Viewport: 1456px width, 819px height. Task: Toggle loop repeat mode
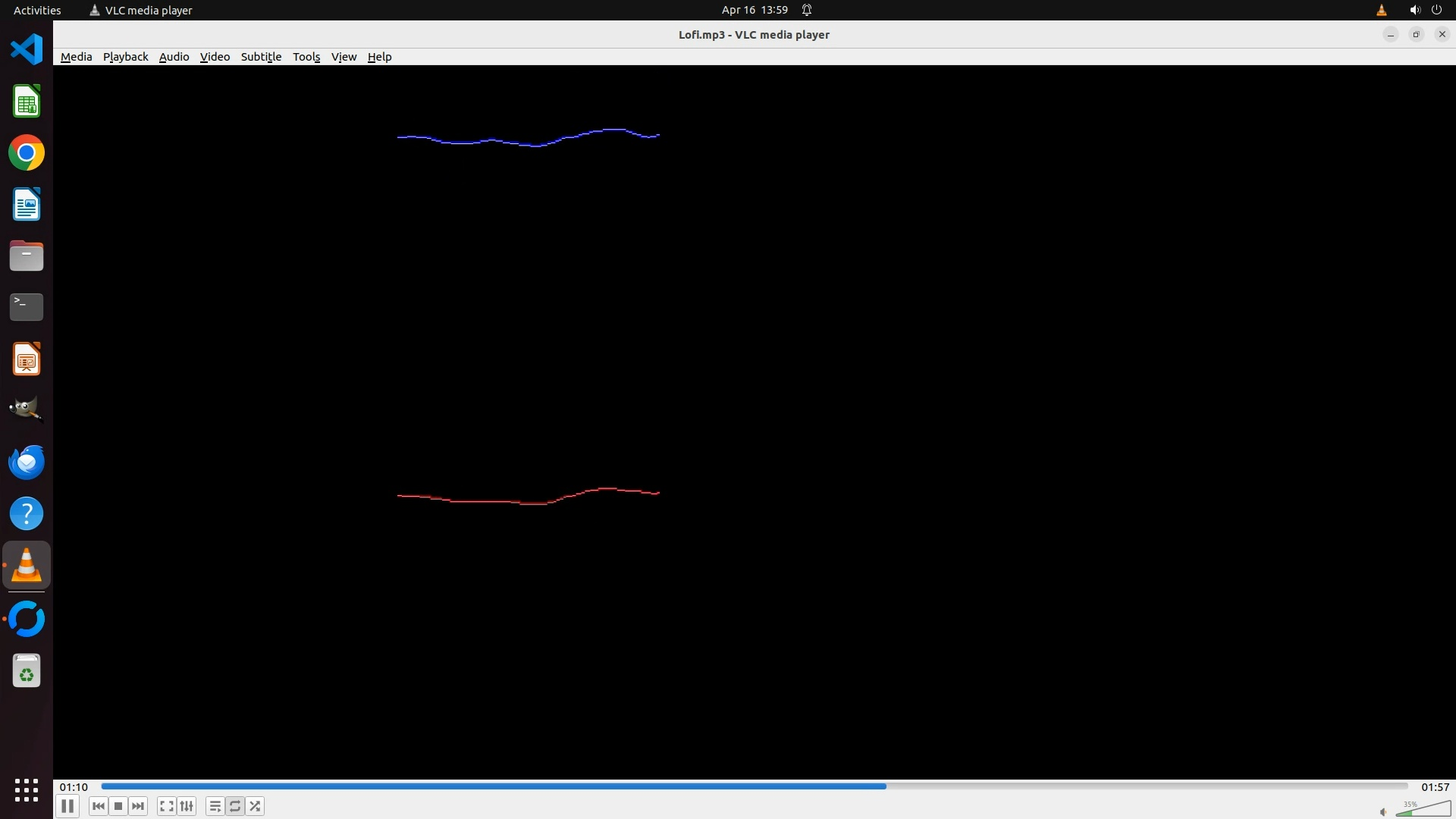[235, 806]
